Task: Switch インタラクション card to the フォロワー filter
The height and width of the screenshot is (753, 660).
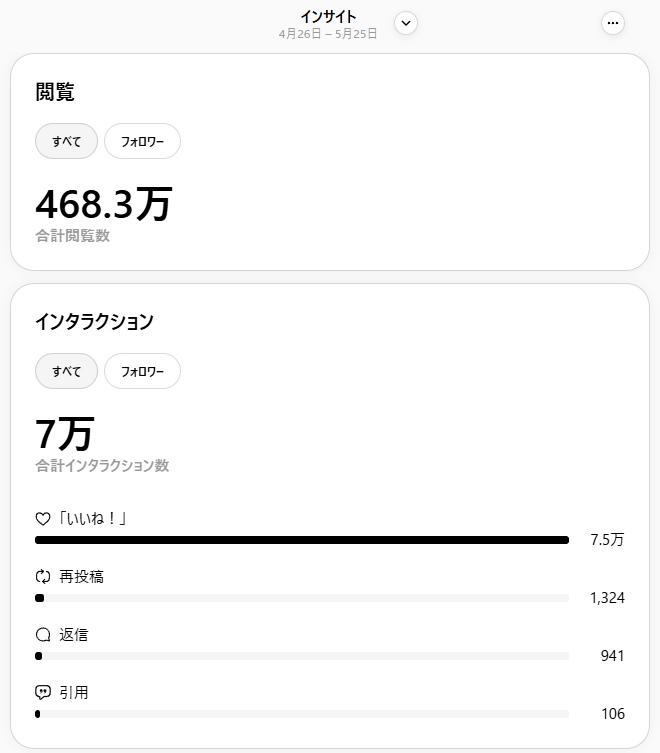Action: 142,371
